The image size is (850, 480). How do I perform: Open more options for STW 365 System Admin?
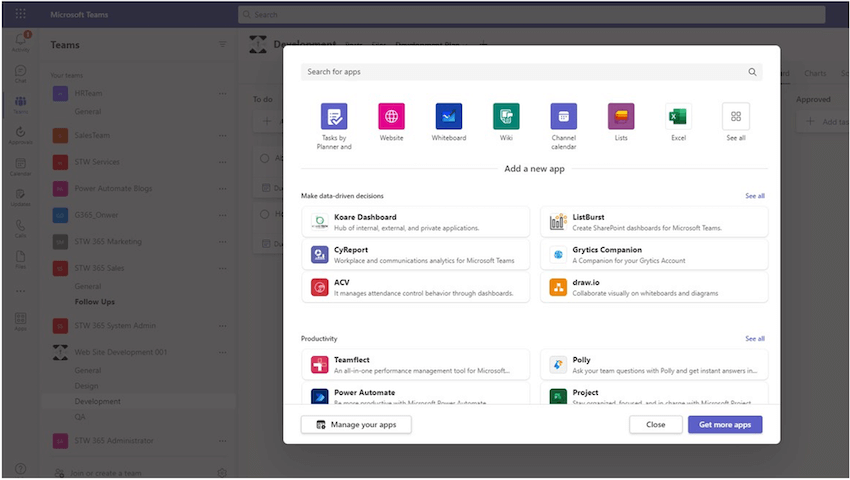223,326
